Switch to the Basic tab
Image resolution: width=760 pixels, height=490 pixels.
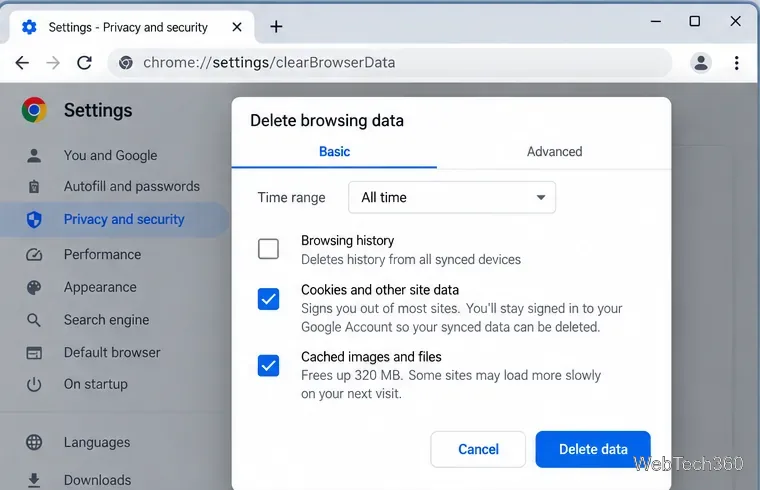(x=334, y=152)
